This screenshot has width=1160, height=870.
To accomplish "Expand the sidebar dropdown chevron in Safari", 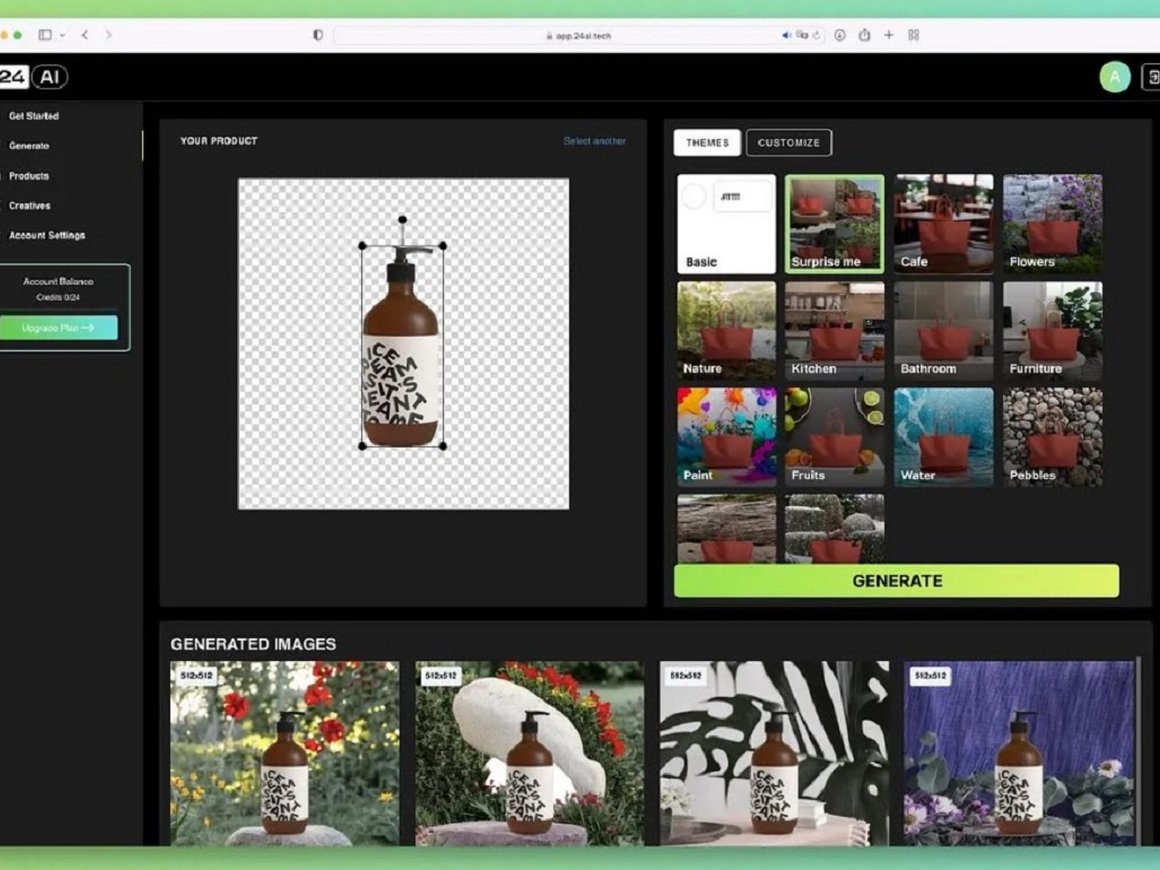I will coord(63,35).
